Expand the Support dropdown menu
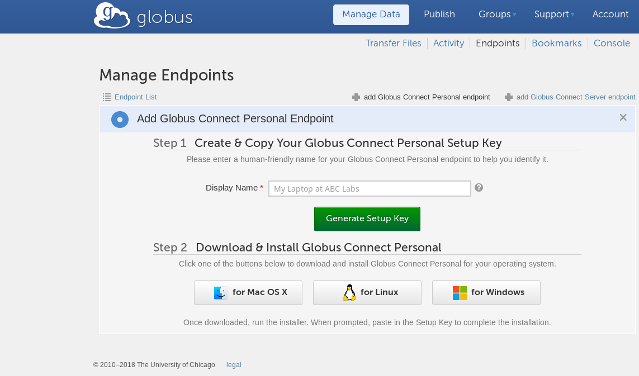Screen dimensions: 639x376 [x=554, y=14]
